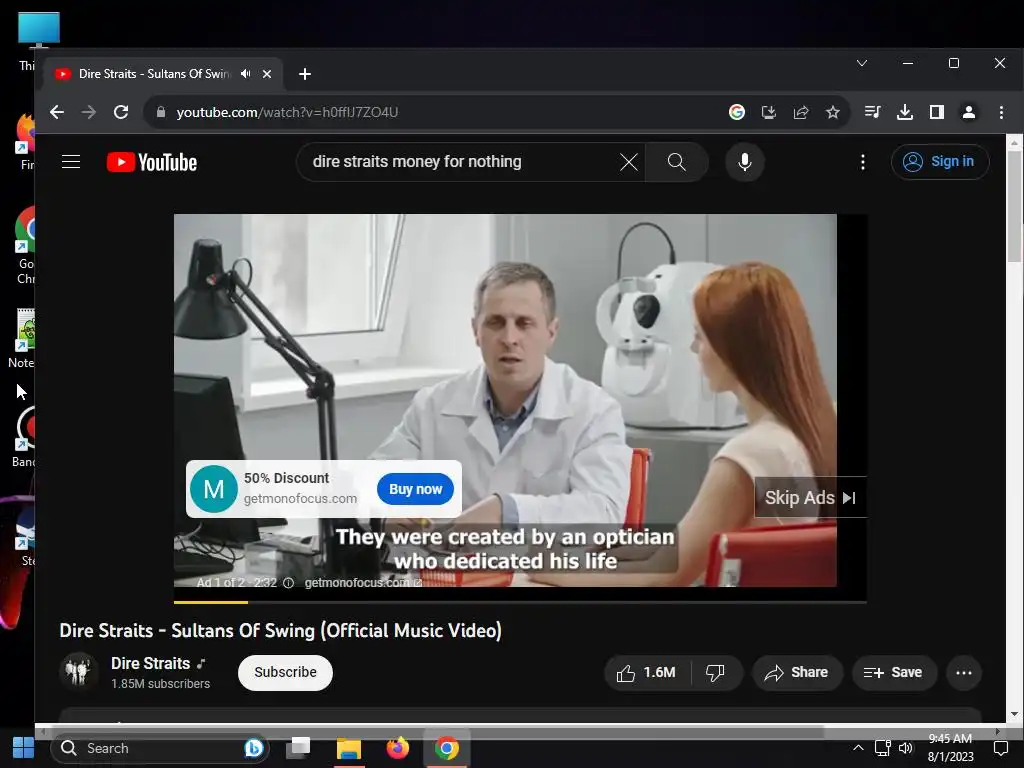Open Chrome profile icon
Viewport: 1024px width, 768px height.
[x=969, y=112]
